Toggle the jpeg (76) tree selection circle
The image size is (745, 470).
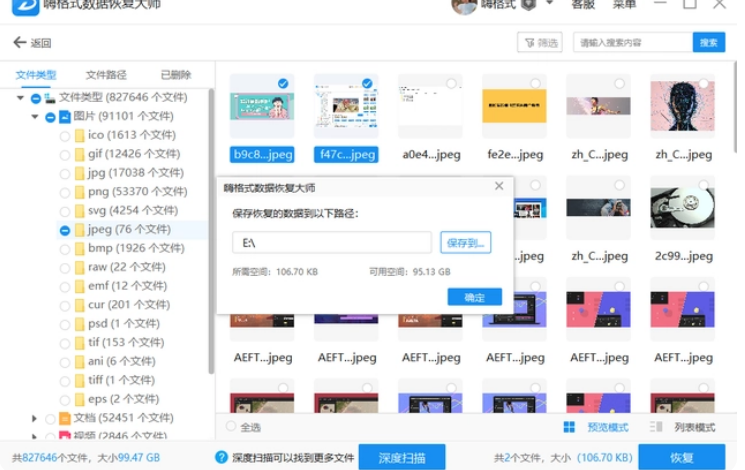point(65,230)
